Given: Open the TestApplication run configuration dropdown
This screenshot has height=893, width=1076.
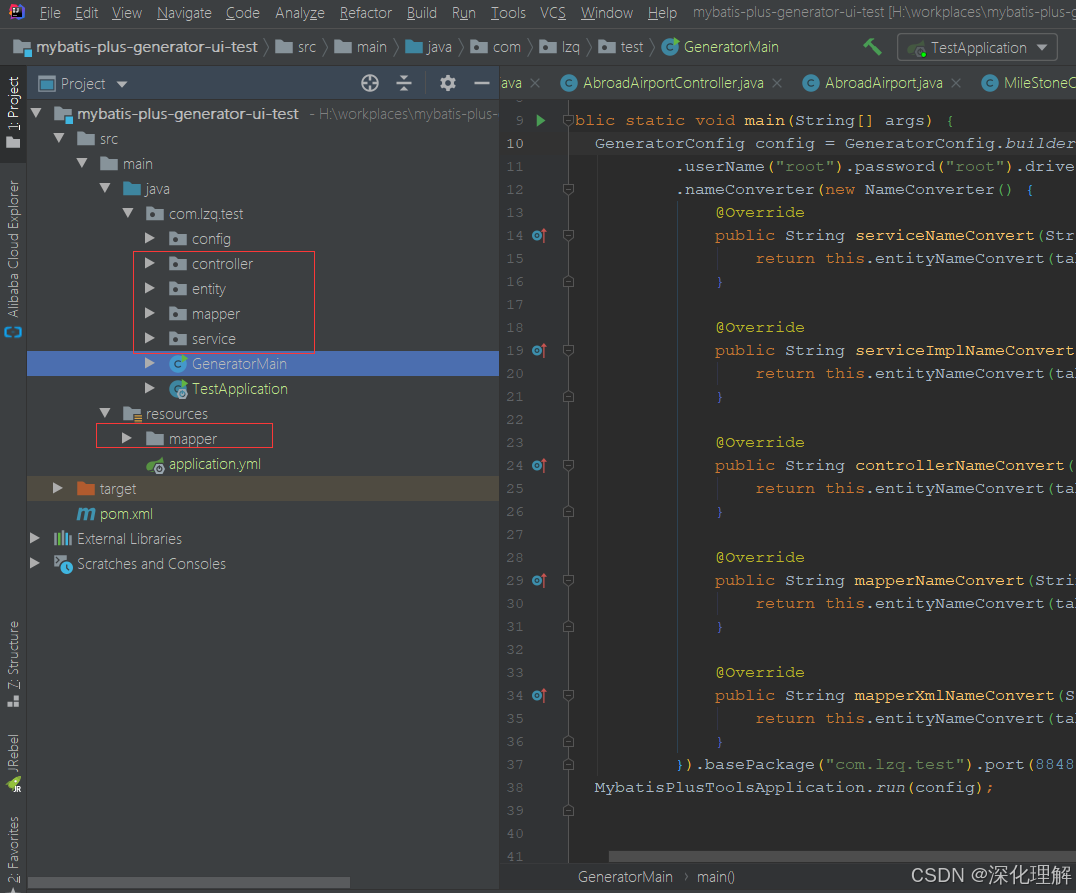Looking at the screenshot, I should (976, 46).
